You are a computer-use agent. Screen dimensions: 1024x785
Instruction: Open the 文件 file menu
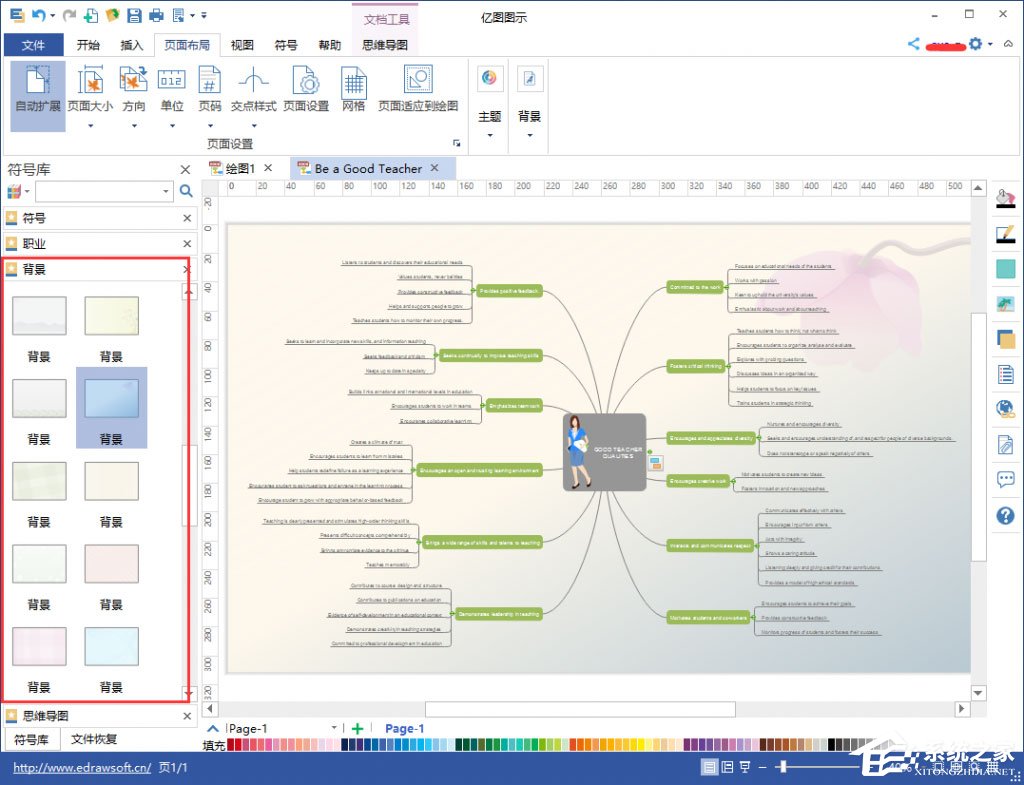coord(33,45)
